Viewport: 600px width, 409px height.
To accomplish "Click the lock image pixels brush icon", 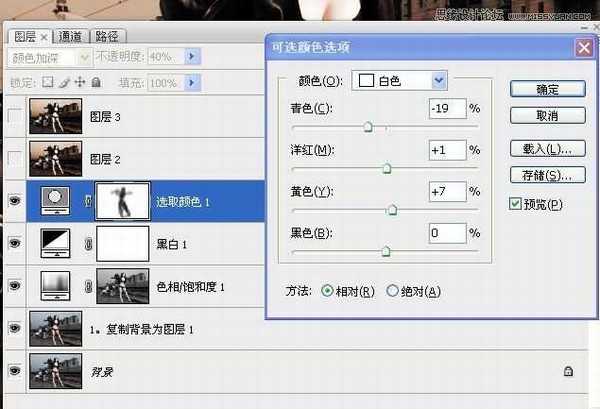I will click(63, 82).
